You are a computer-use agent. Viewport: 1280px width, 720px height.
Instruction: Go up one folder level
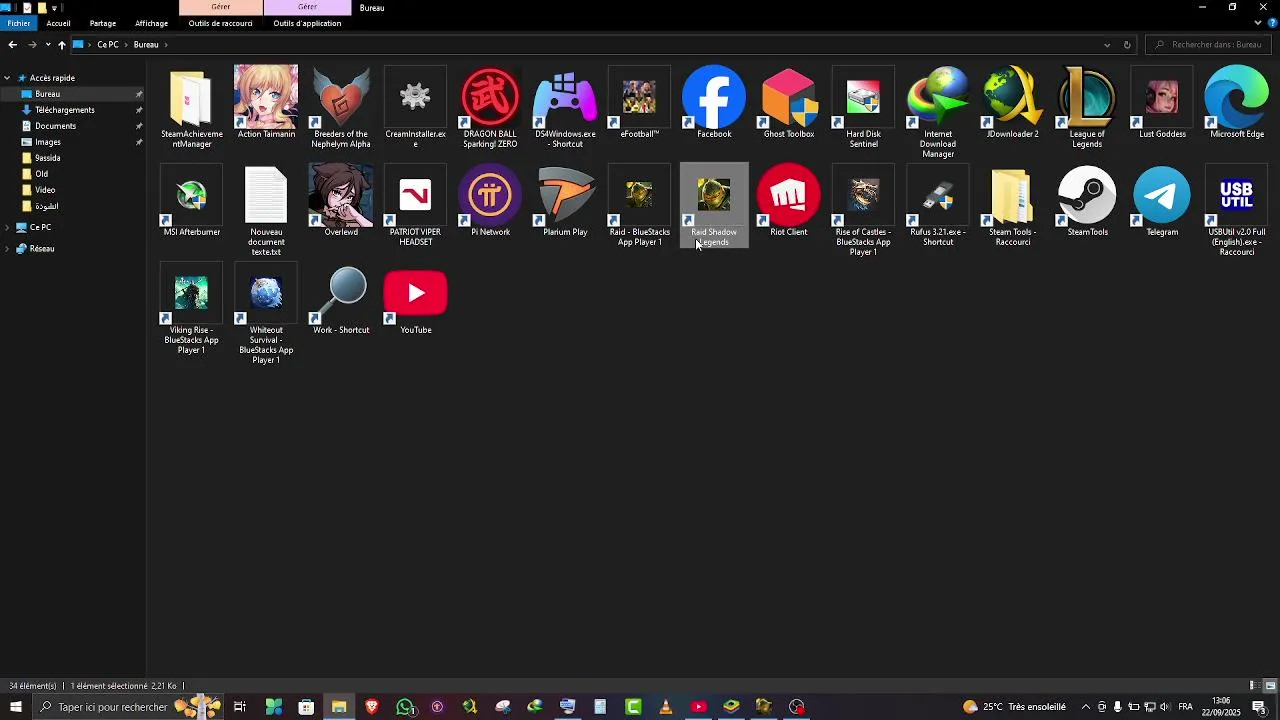[61, 45]
